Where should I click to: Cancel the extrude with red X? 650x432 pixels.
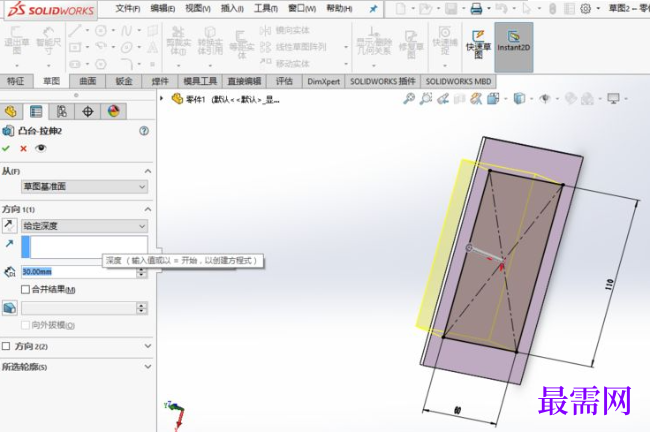point(23,148)
